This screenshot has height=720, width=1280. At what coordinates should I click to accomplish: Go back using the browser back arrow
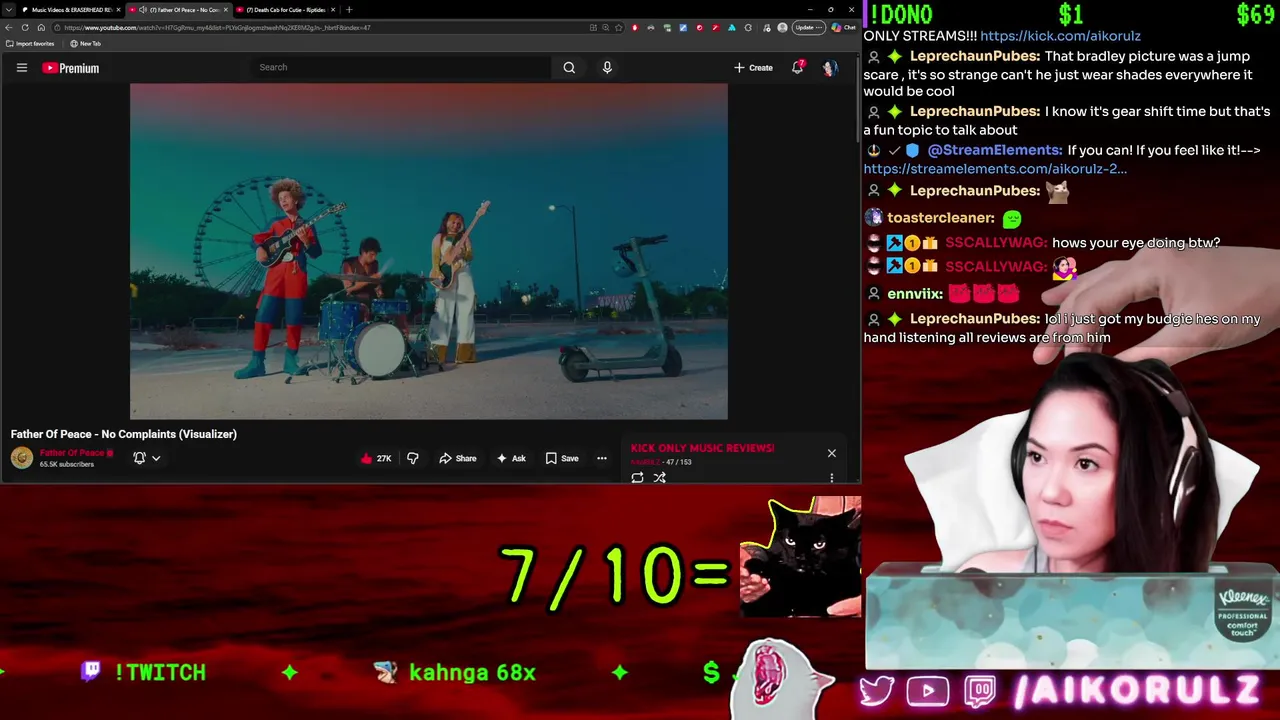pos(10,27)
